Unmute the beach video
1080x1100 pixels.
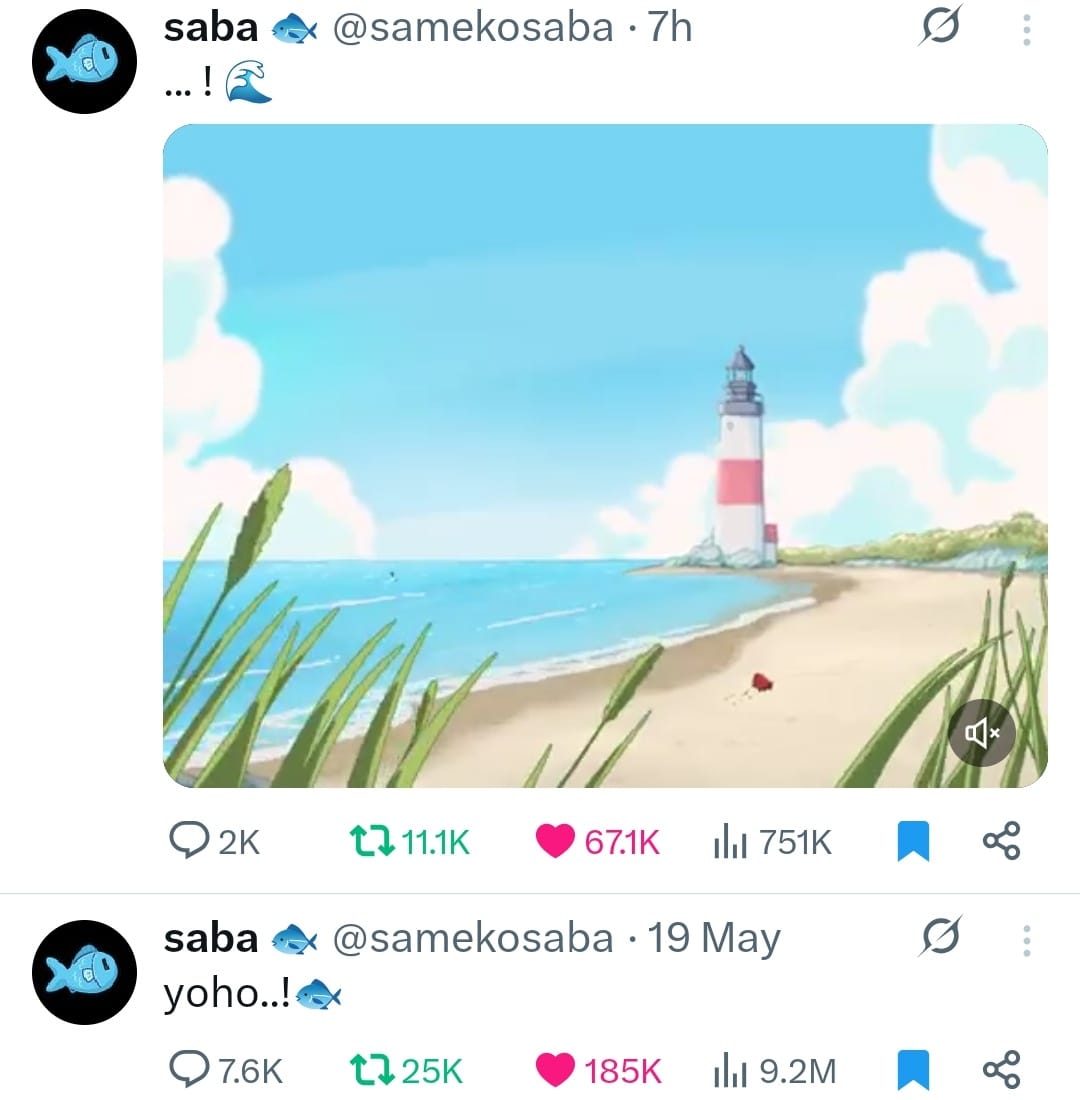[981, 733]
